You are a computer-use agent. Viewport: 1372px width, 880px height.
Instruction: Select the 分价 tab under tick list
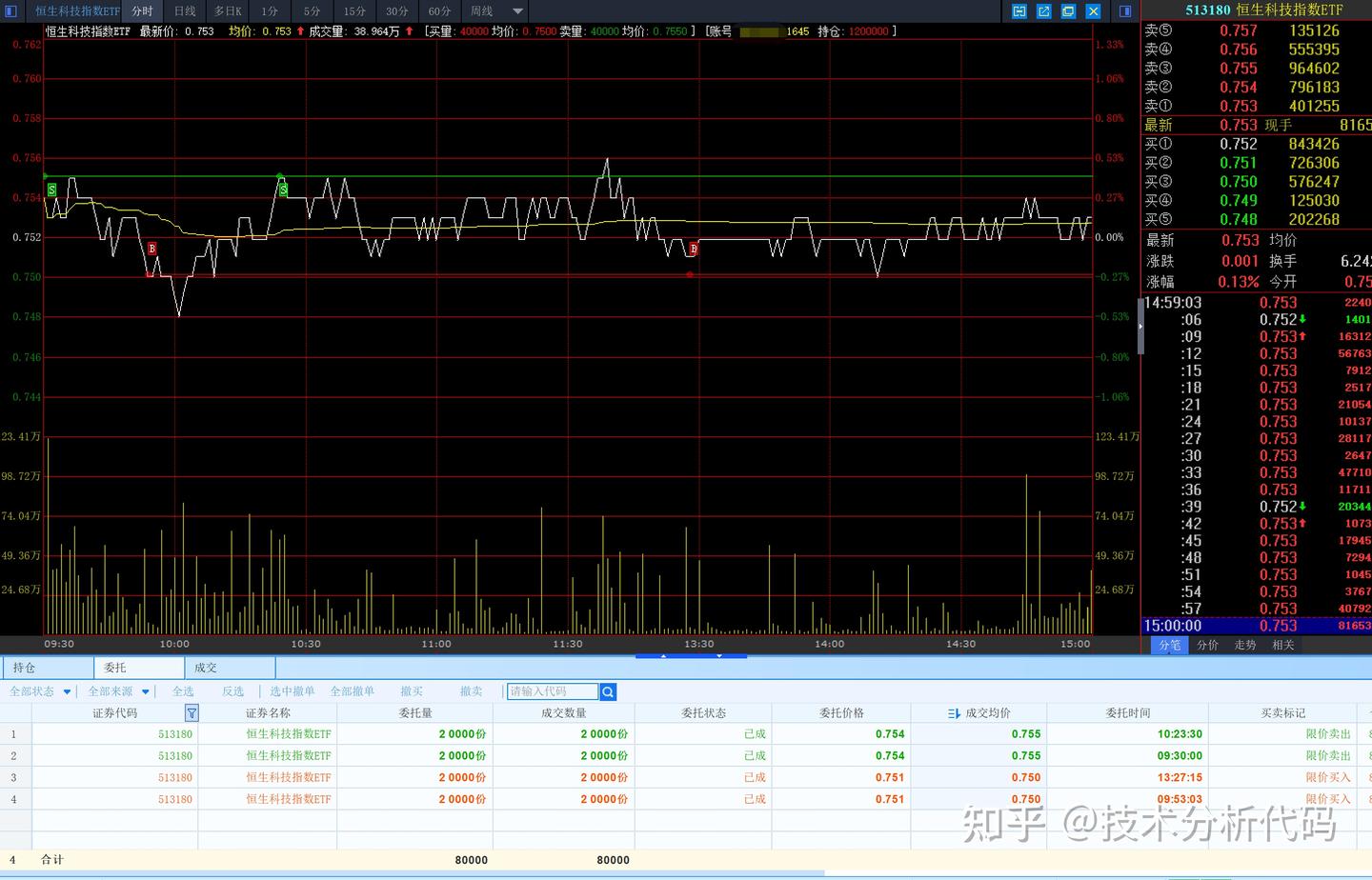point(1208,645)
